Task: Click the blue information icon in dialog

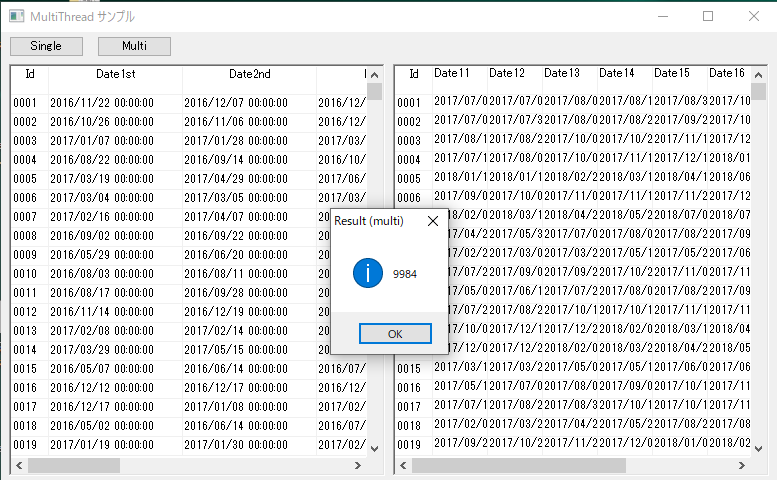Action: pos(368,272)
